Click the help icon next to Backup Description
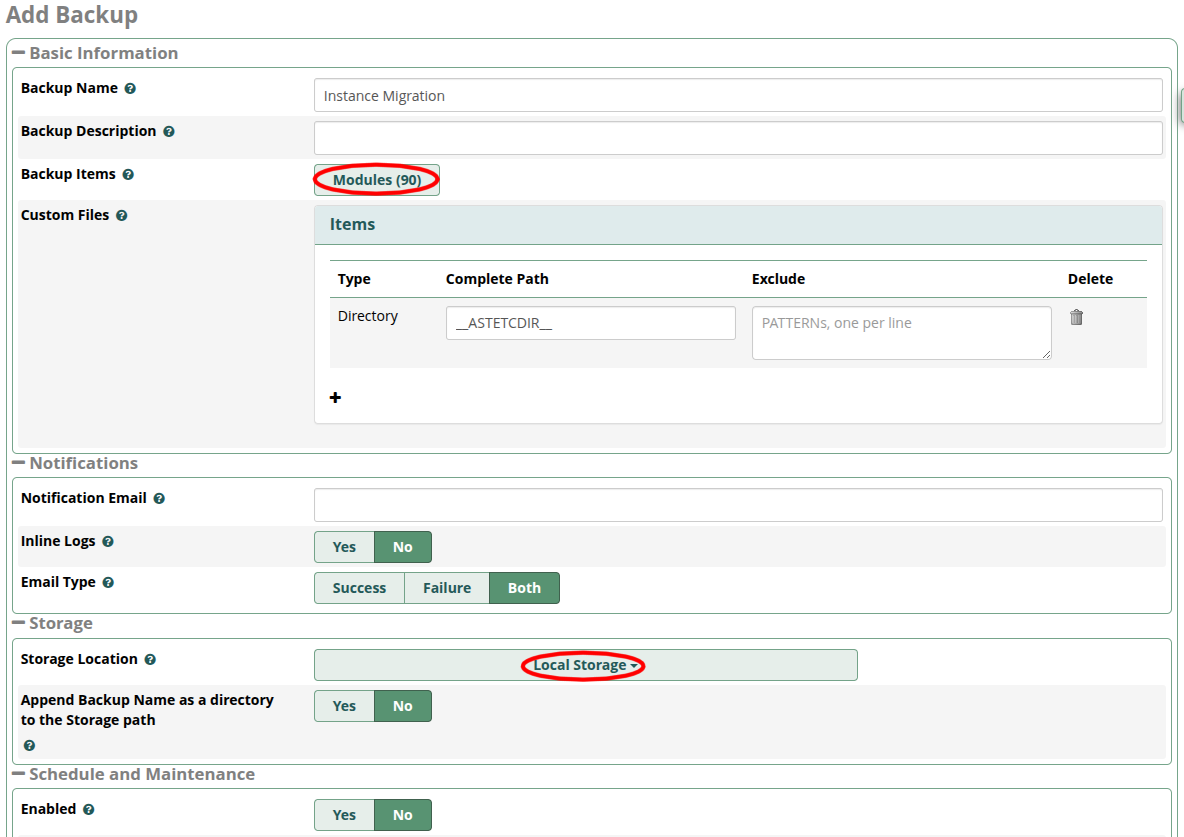This screenshot has height=837, width=1184. pyautogui.click(x=169, y=132)
